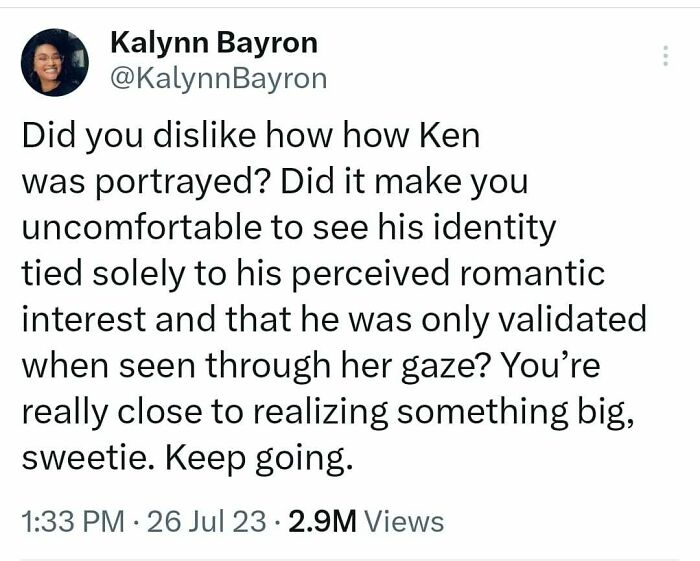Open the 2.9M view count number

(320, 521)
